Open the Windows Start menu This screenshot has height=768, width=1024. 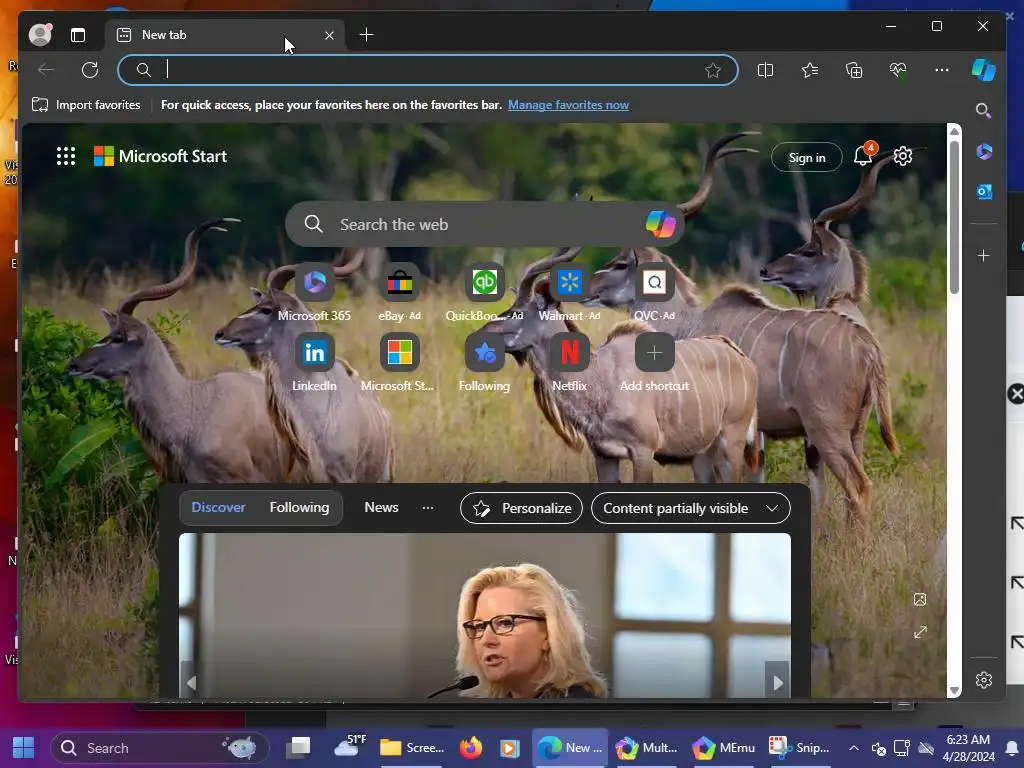click(x=24, y=748)
